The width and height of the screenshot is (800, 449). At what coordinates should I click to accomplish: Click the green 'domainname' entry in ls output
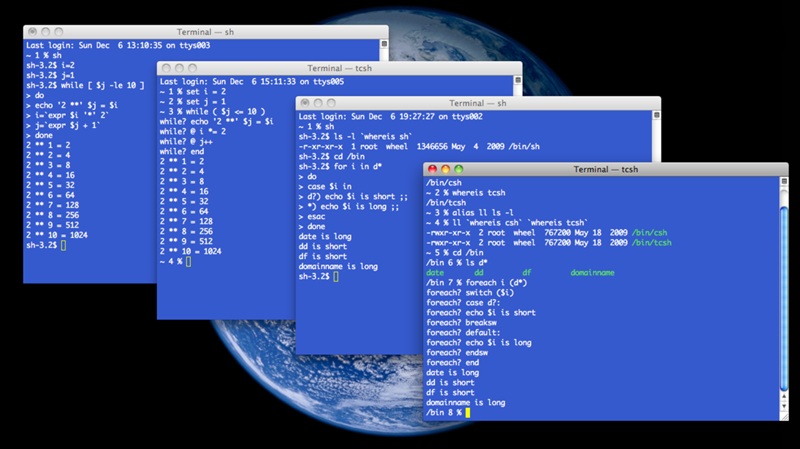coord(592,272)
